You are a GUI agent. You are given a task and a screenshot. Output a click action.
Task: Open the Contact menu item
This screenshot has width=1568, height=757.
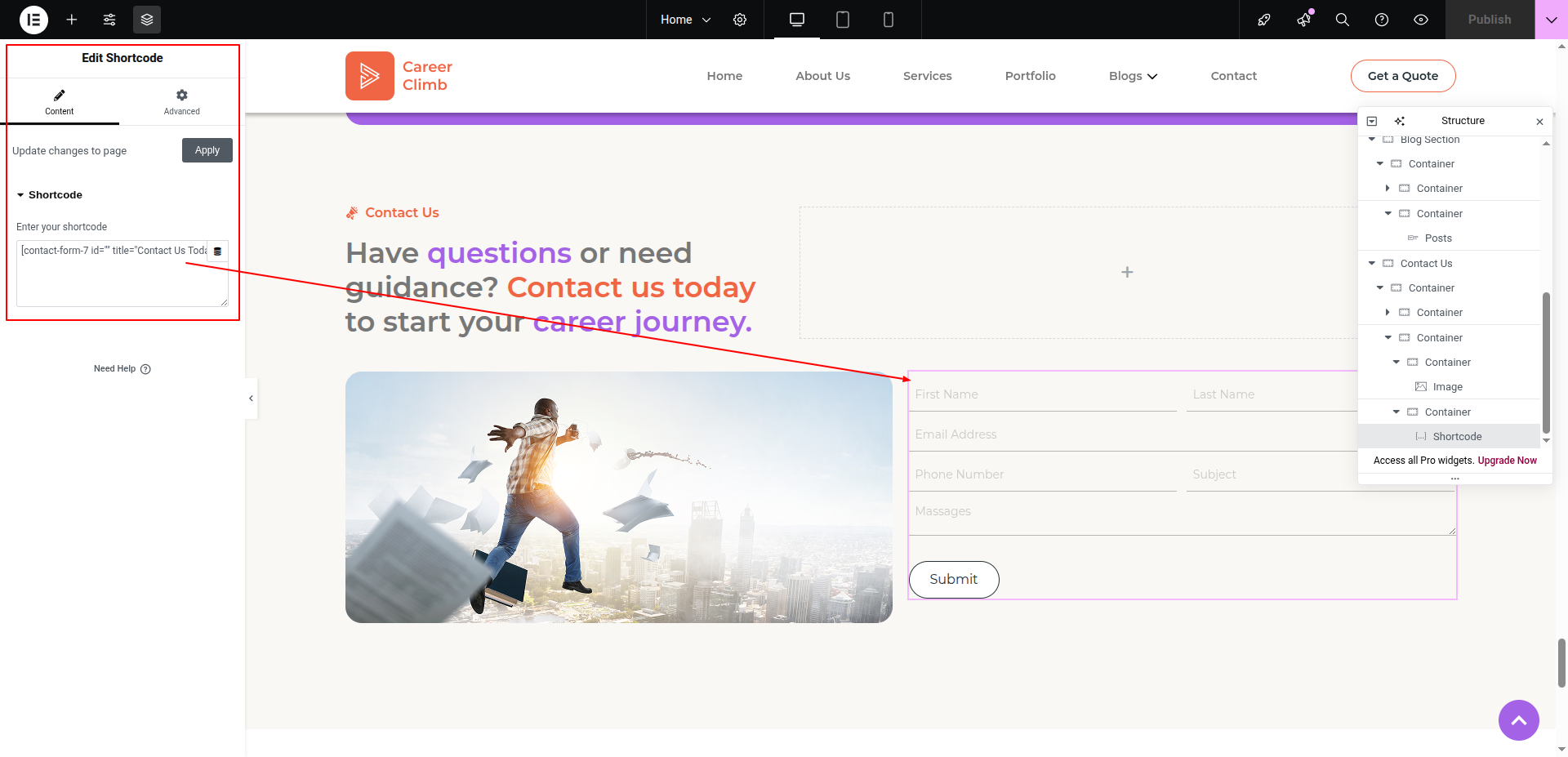(1233, 76)
